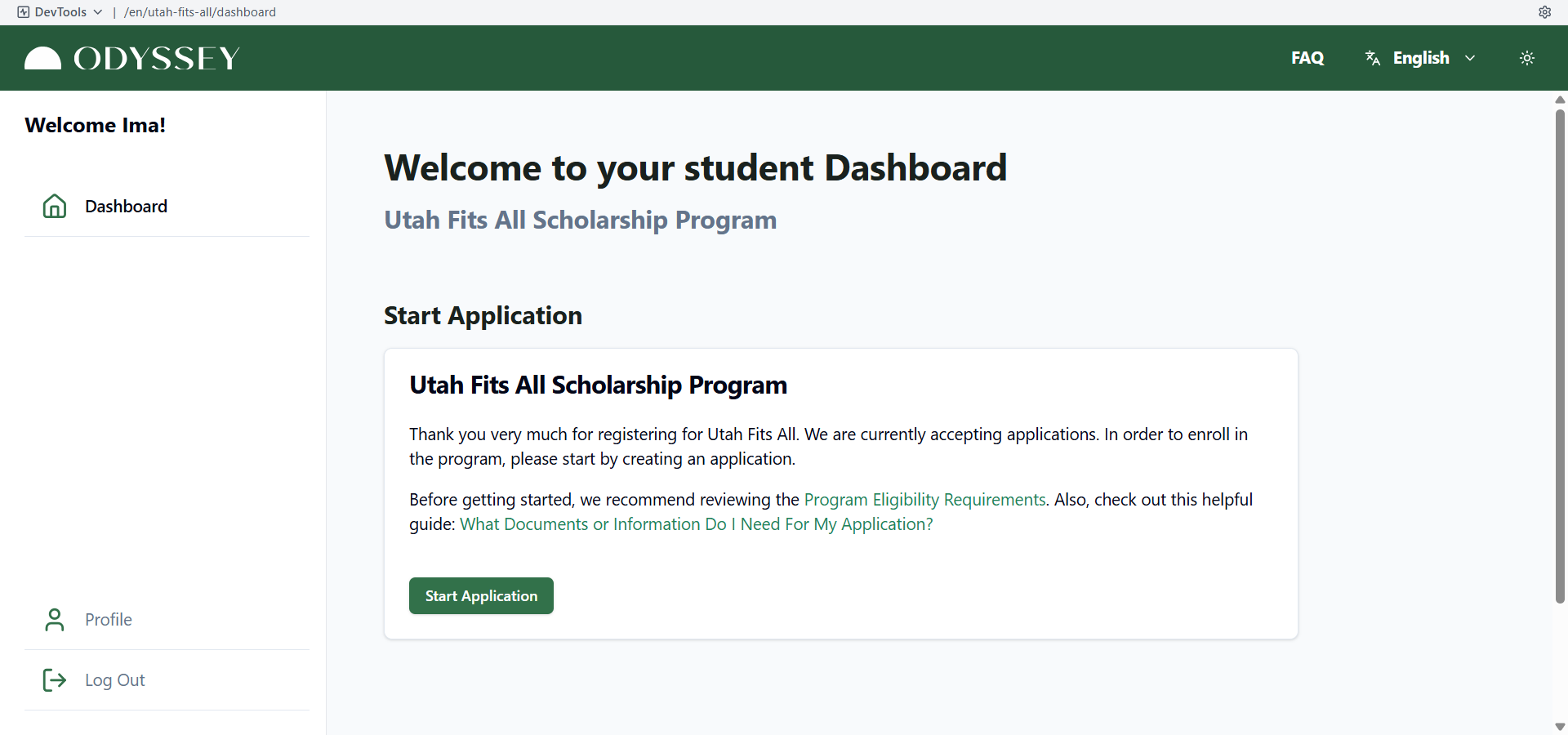Select Dashboard in the sidebar
Screen dimensions: 1568x735
167,207
